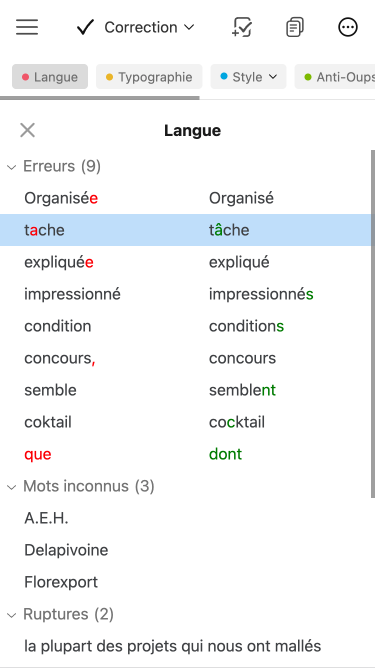Click the Correction checkmark icon
This screenshot has height=668, width=375.
pos(85,27)
